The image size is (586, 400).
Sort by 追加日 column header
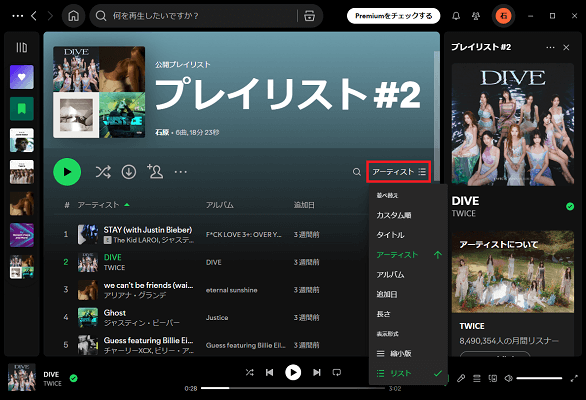304,205
